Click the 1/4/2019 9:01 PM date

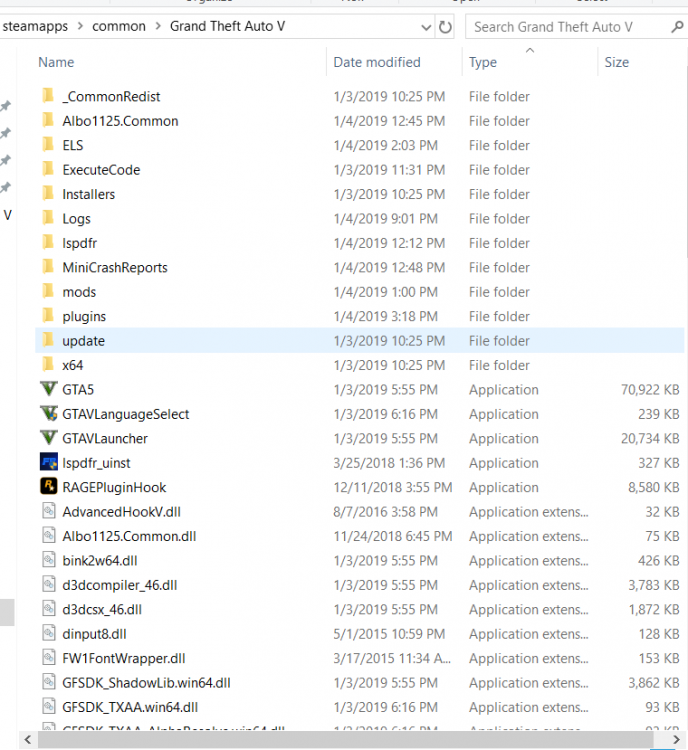pyautogui.click(x=386, y=219)
